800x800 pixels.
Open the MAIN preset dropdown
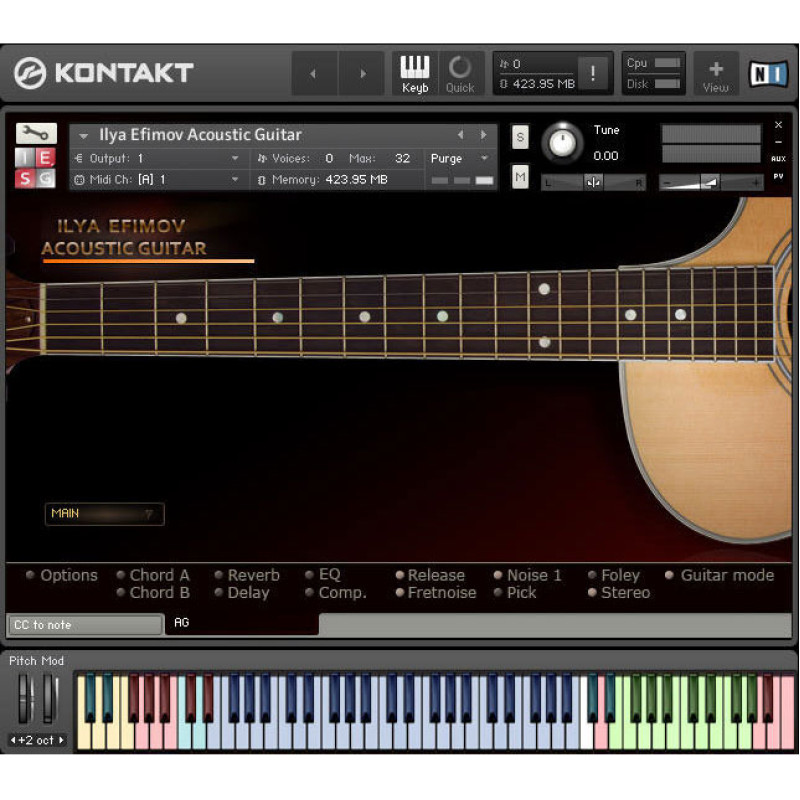(104, 514)
